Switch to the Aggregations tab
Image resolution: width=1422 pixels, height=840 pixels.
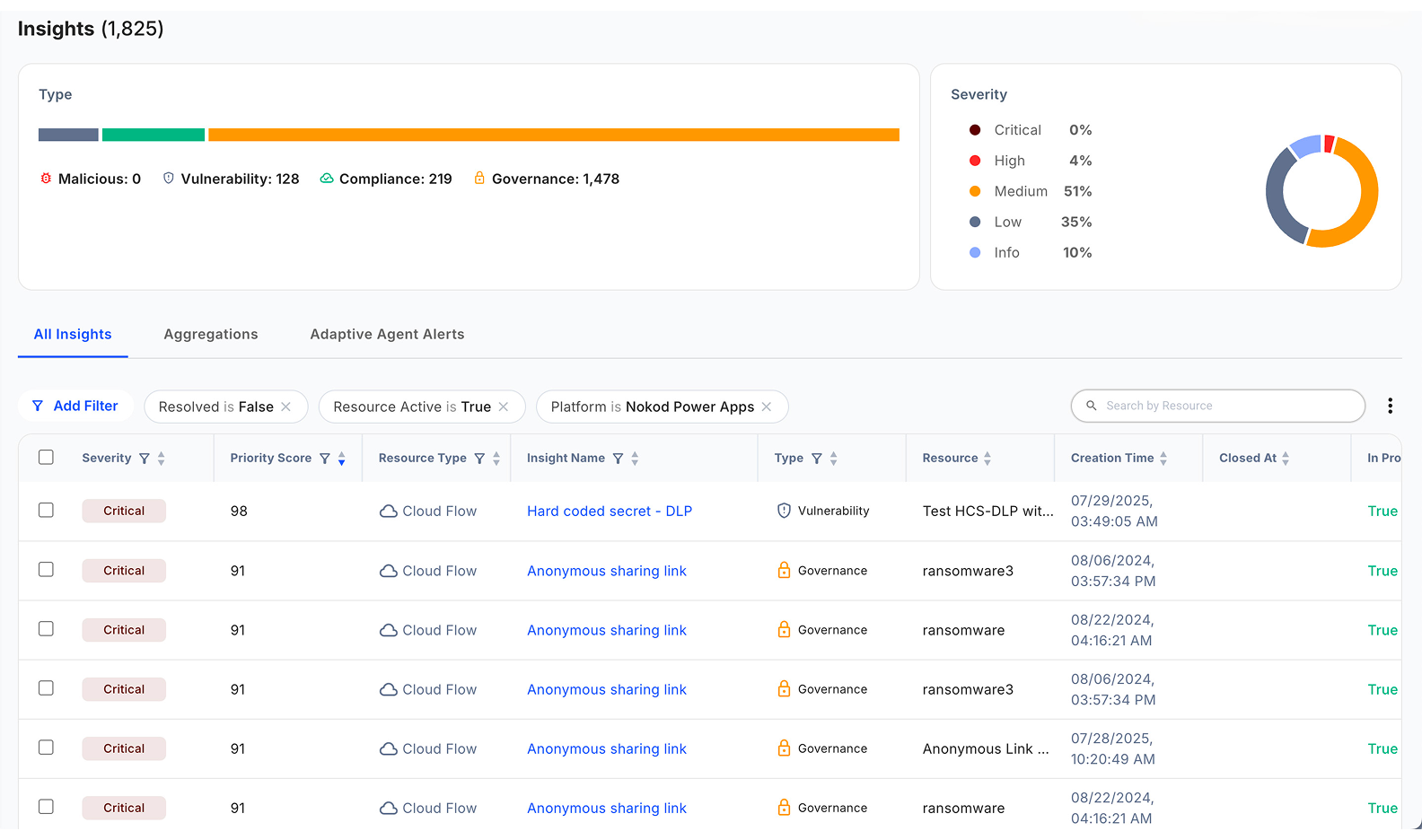coord(211,334)
